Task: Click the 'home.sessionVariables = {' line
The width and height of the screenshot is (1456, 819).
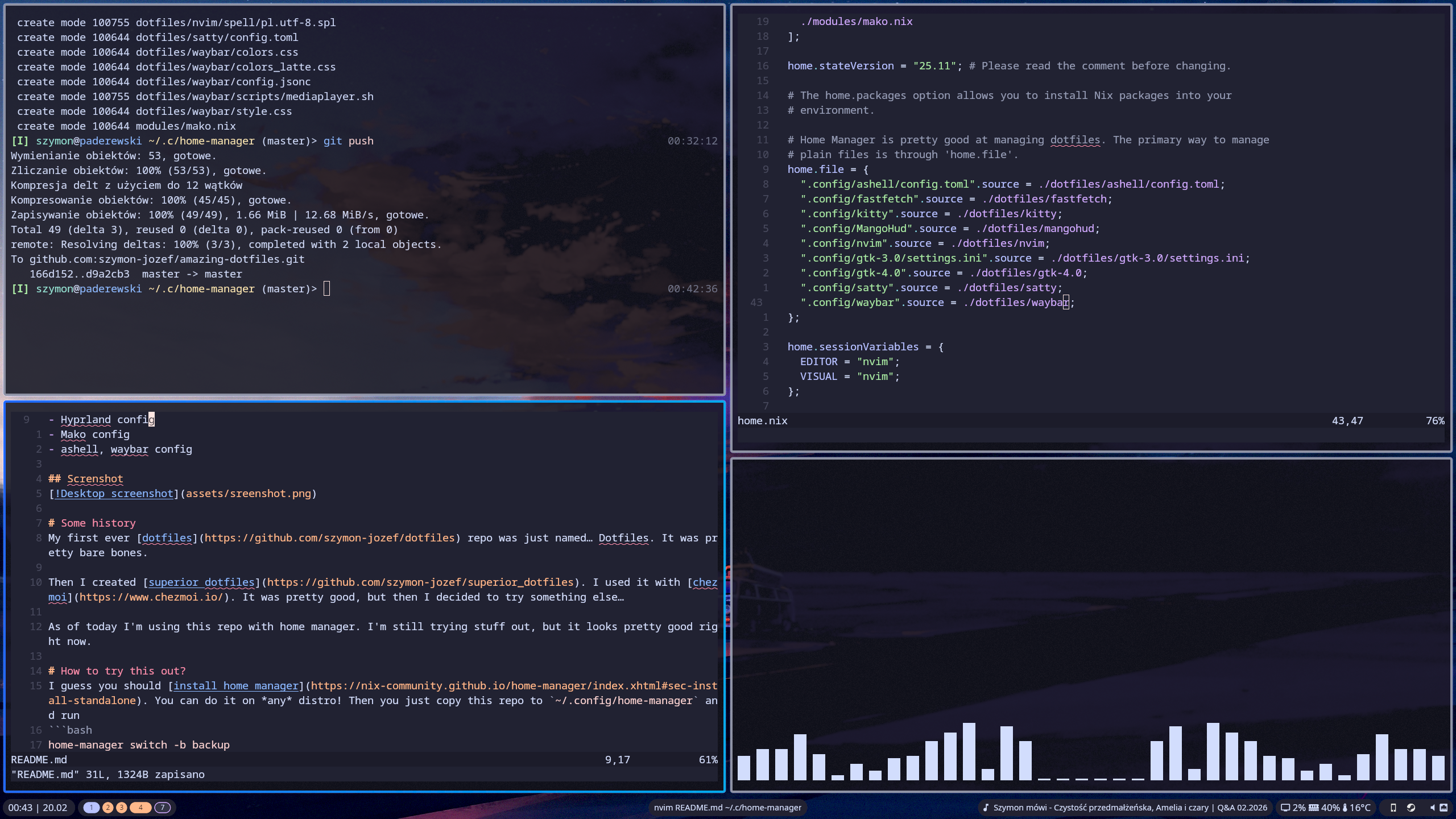Action: [x=866, y=346]
